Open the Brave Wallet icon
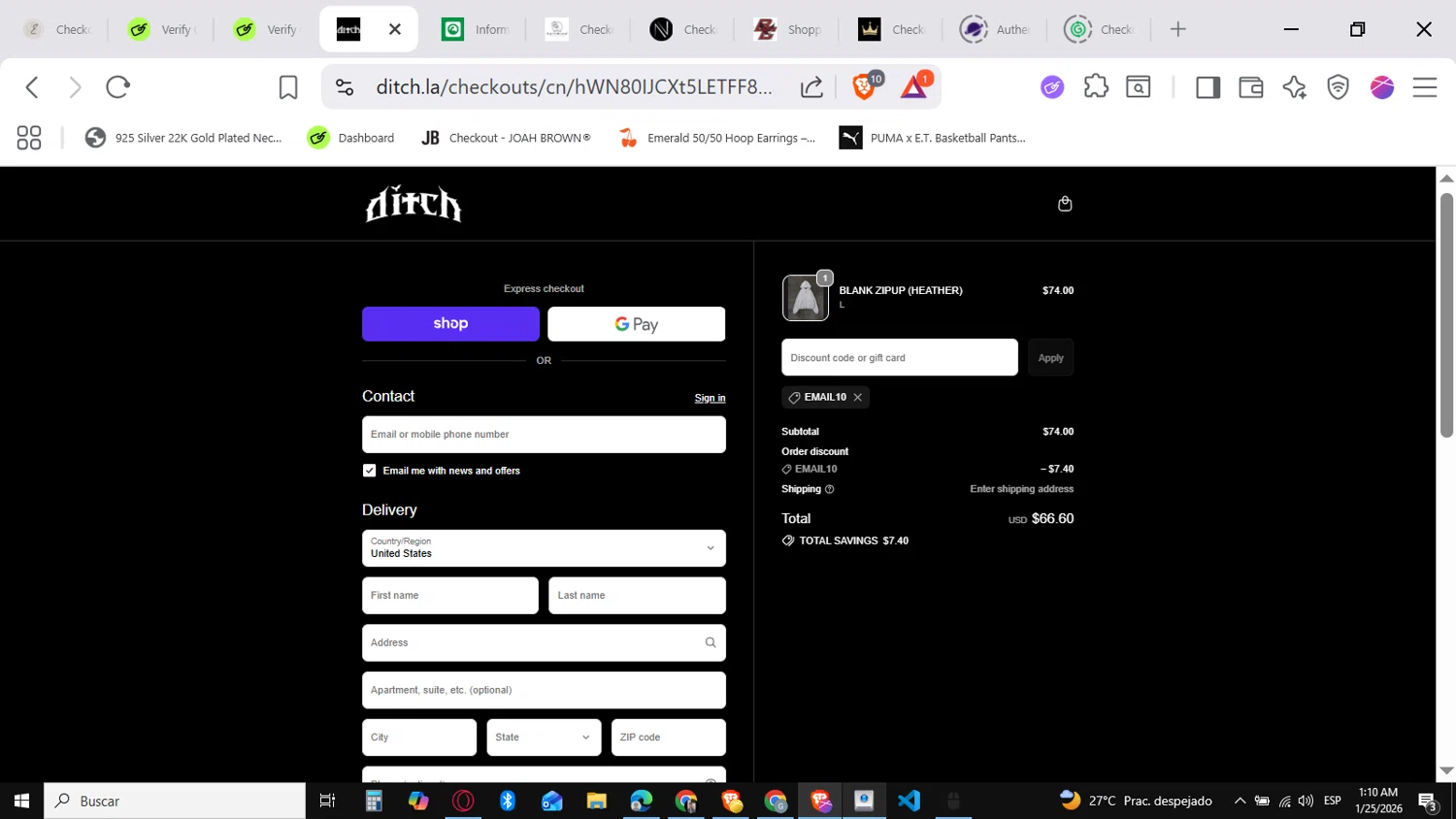The image size is (1456, 819). [x=1251, y=87]
